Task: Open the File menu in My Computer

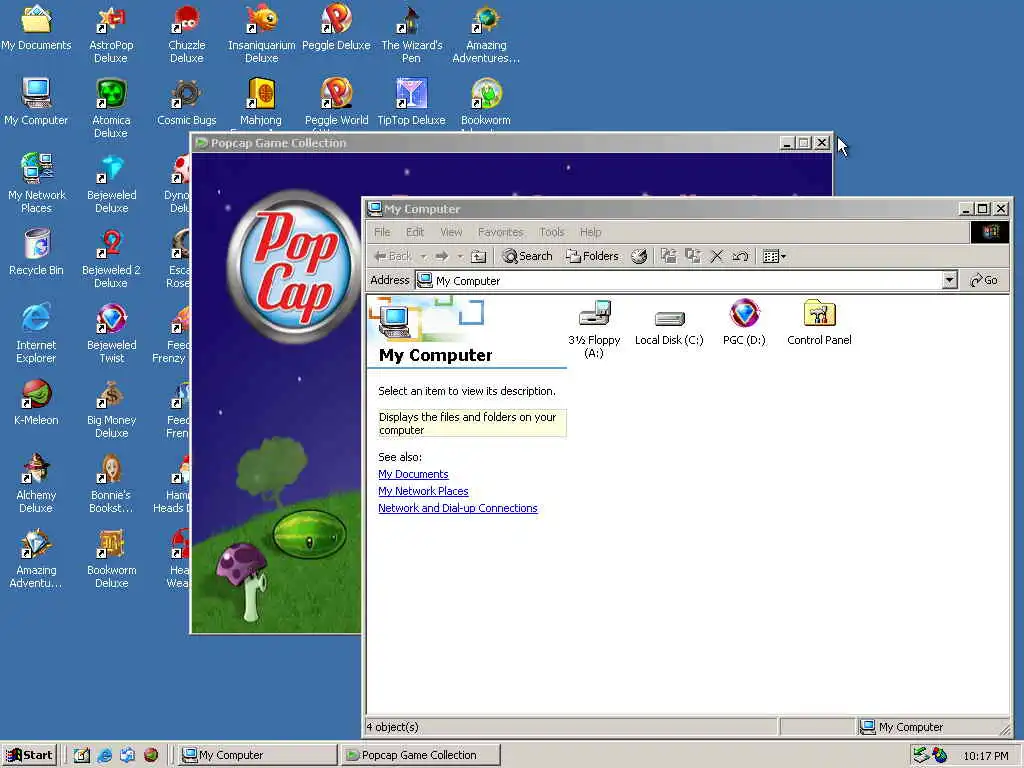Action: coord(382,232)
